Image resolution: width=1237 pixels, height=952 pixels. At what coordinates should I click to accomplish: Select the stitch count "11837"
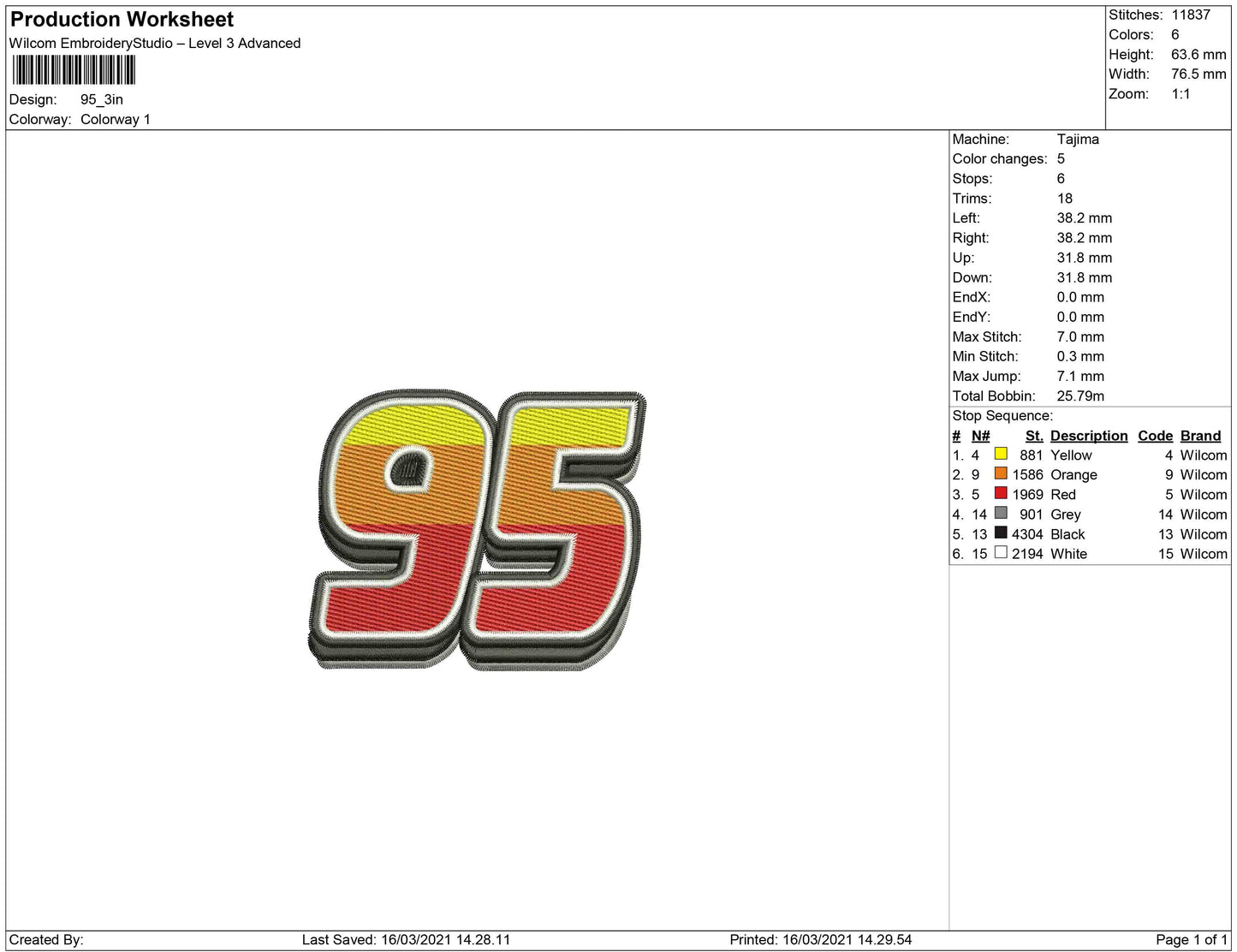[x=1191, y=15]
